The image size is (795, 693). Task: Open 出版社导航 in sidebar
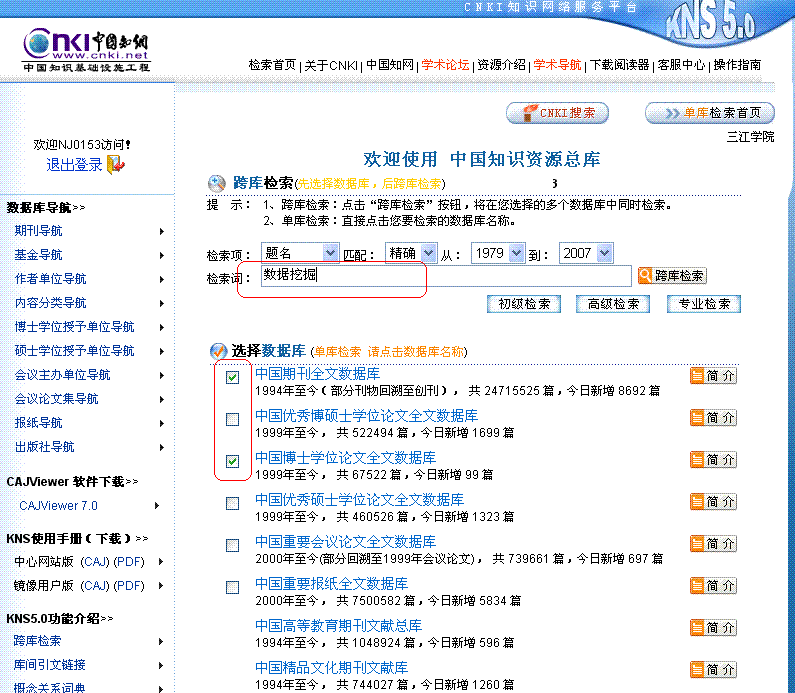[44, 447]
